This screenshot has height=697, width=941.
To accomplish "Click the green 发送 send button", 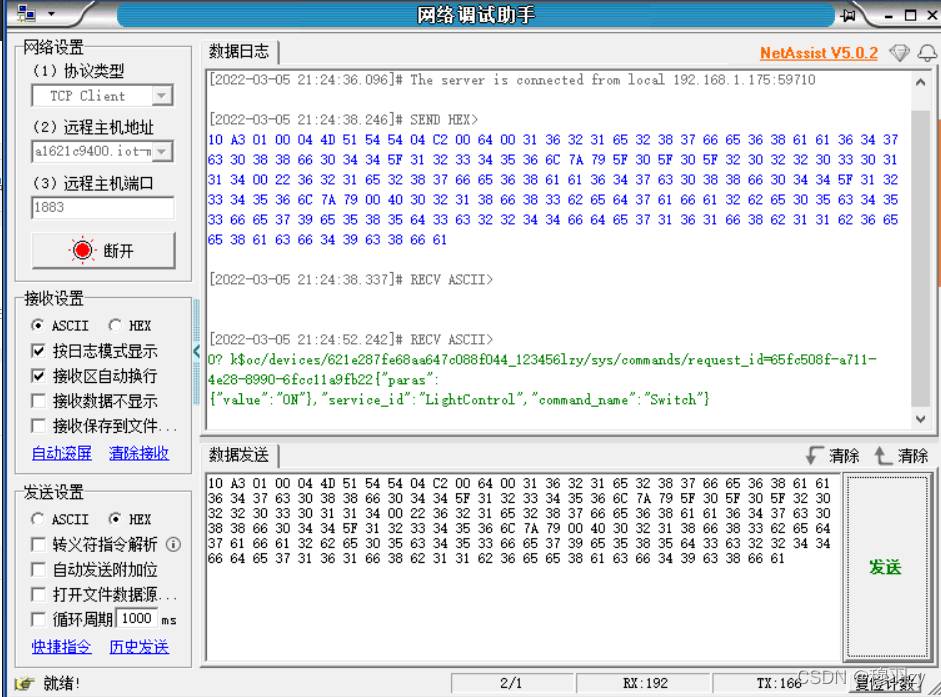I will 886,567.
